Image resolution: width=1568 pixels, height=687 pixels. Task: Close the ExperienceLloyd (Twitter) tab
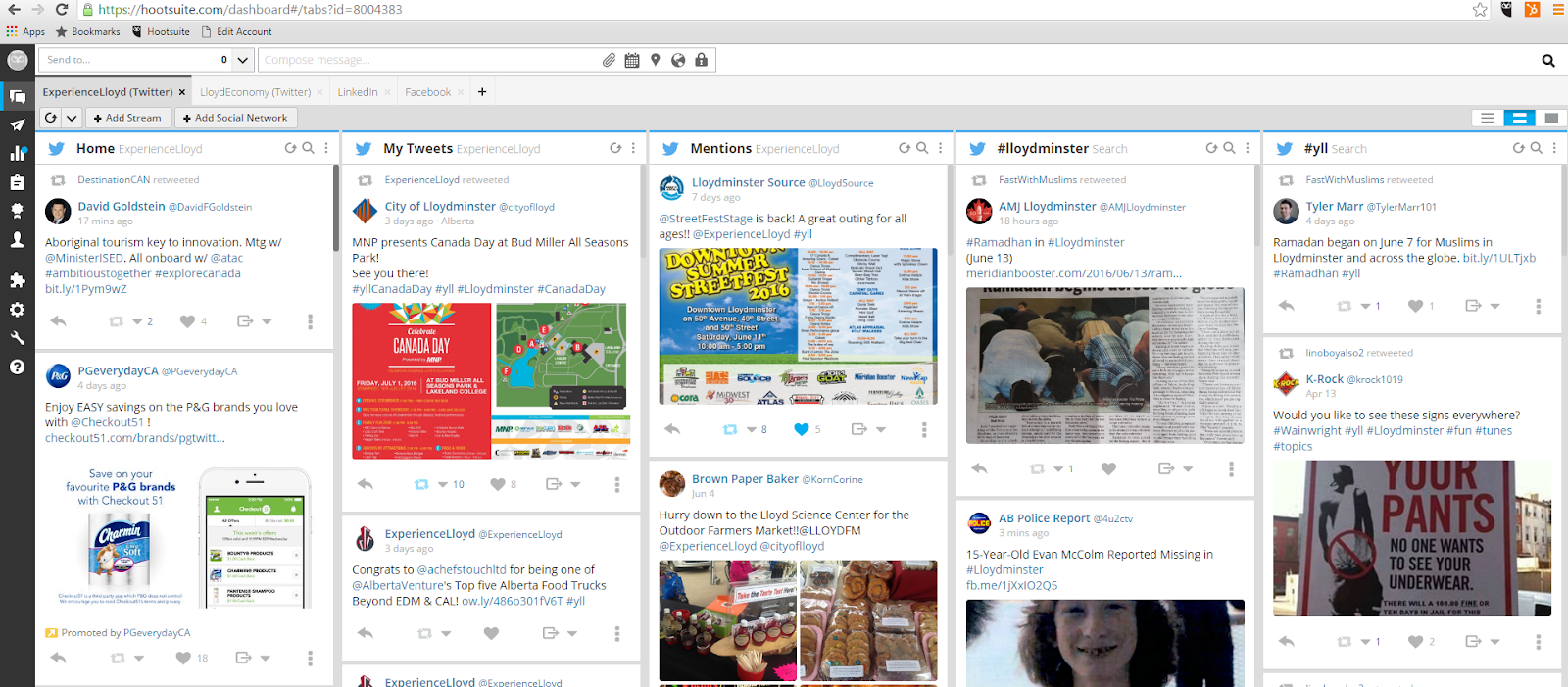[182, 92]
